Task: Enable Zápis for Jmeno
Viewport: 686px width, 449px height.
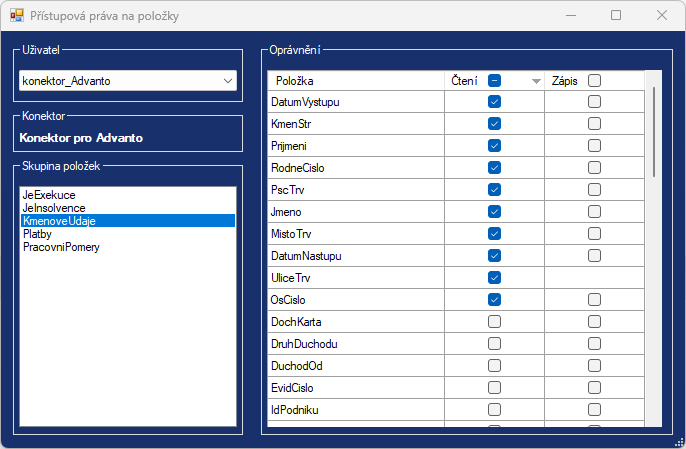Action: (594, 212)
